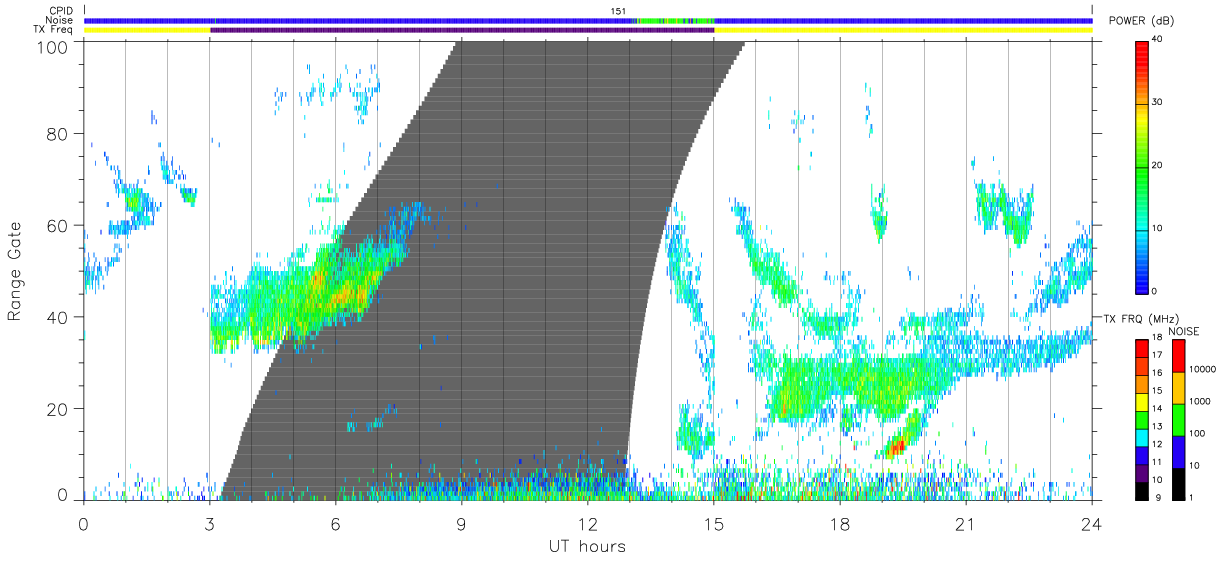The width and height of the screenshot is (1228, 567).
Task: Click the yellow segment of the TX frequency color bar
Action: coord(1142,402)
